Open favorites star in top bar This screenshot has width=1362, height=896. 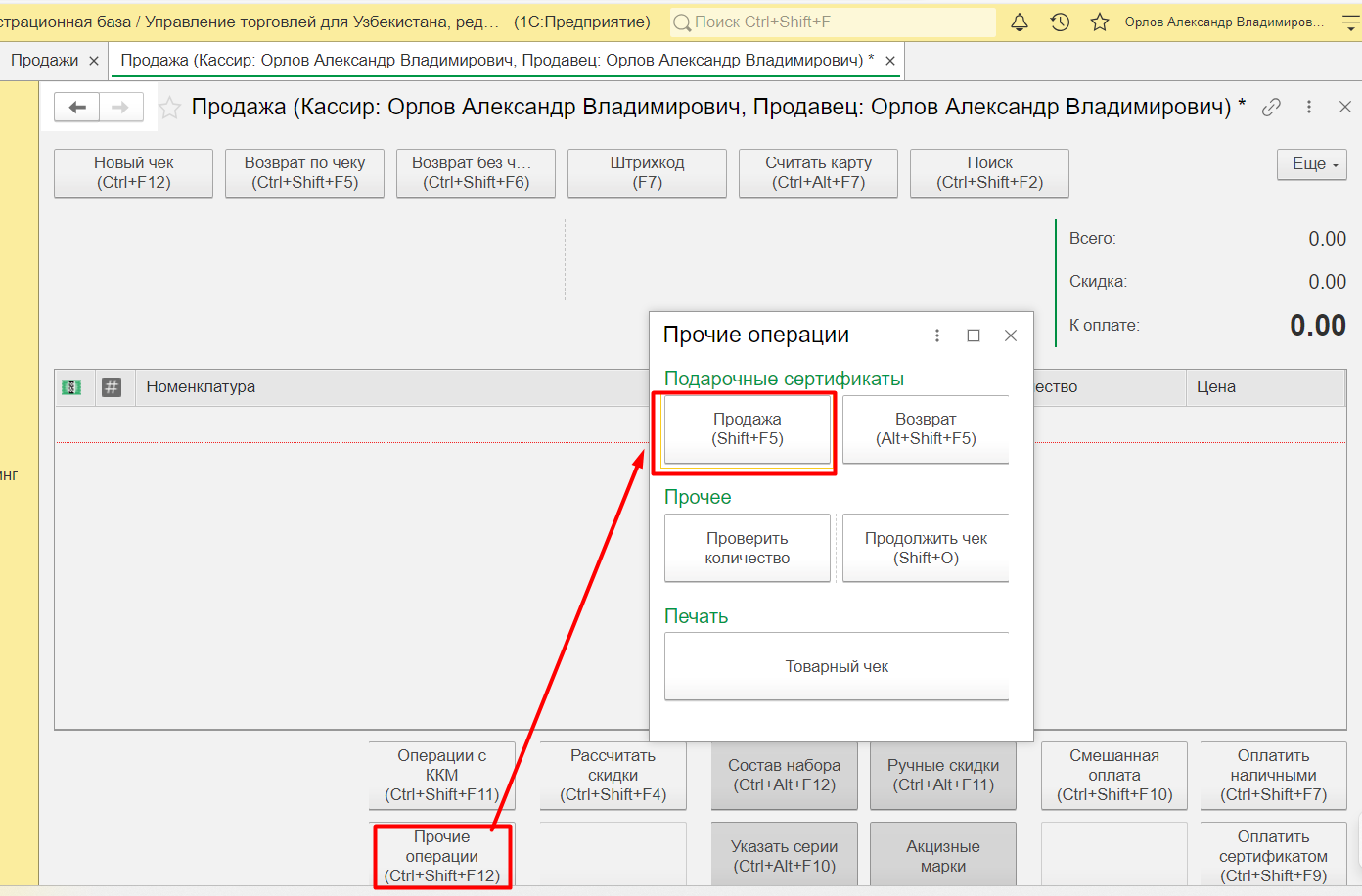pos(1100,22)
